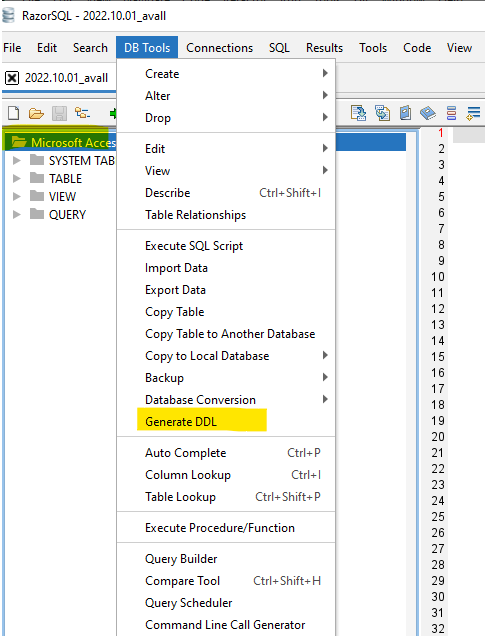Open the Tools menu
The width and height of the screenshot is (485, 636).
pos(373,47)
